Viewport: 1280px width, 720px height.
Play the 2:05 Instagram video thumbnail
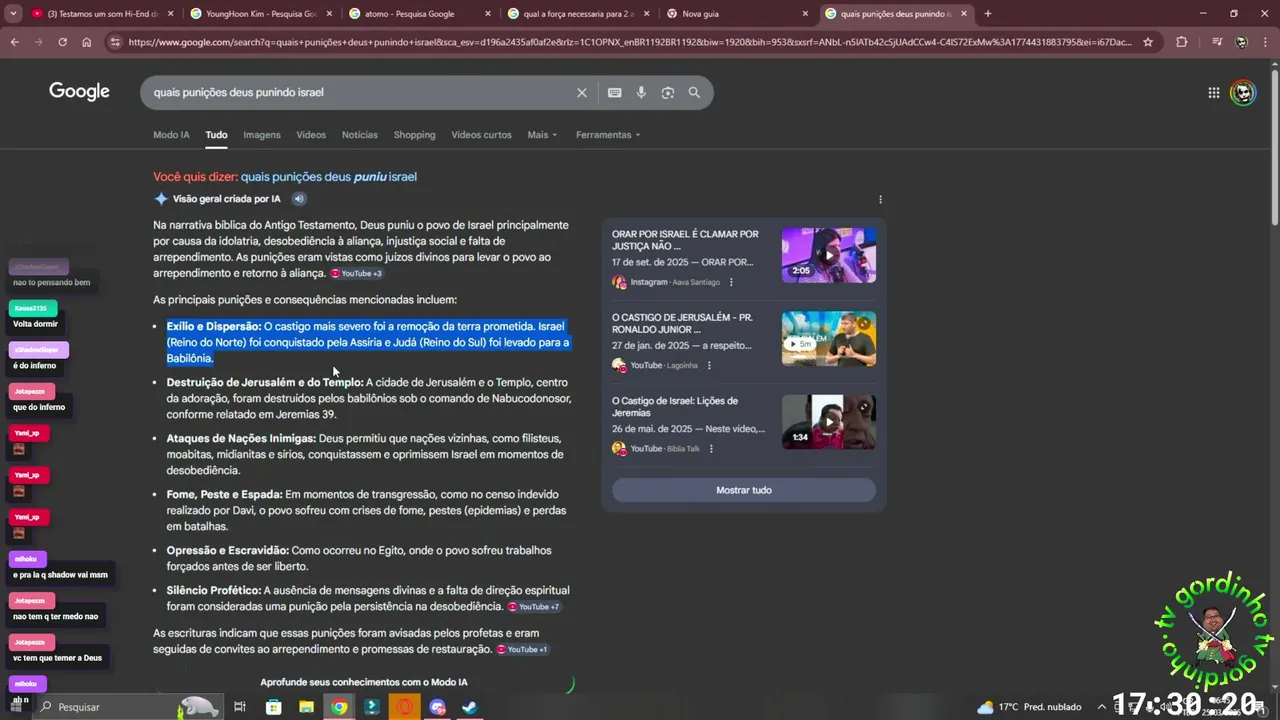pyautogui.click(x=828, y=255)
